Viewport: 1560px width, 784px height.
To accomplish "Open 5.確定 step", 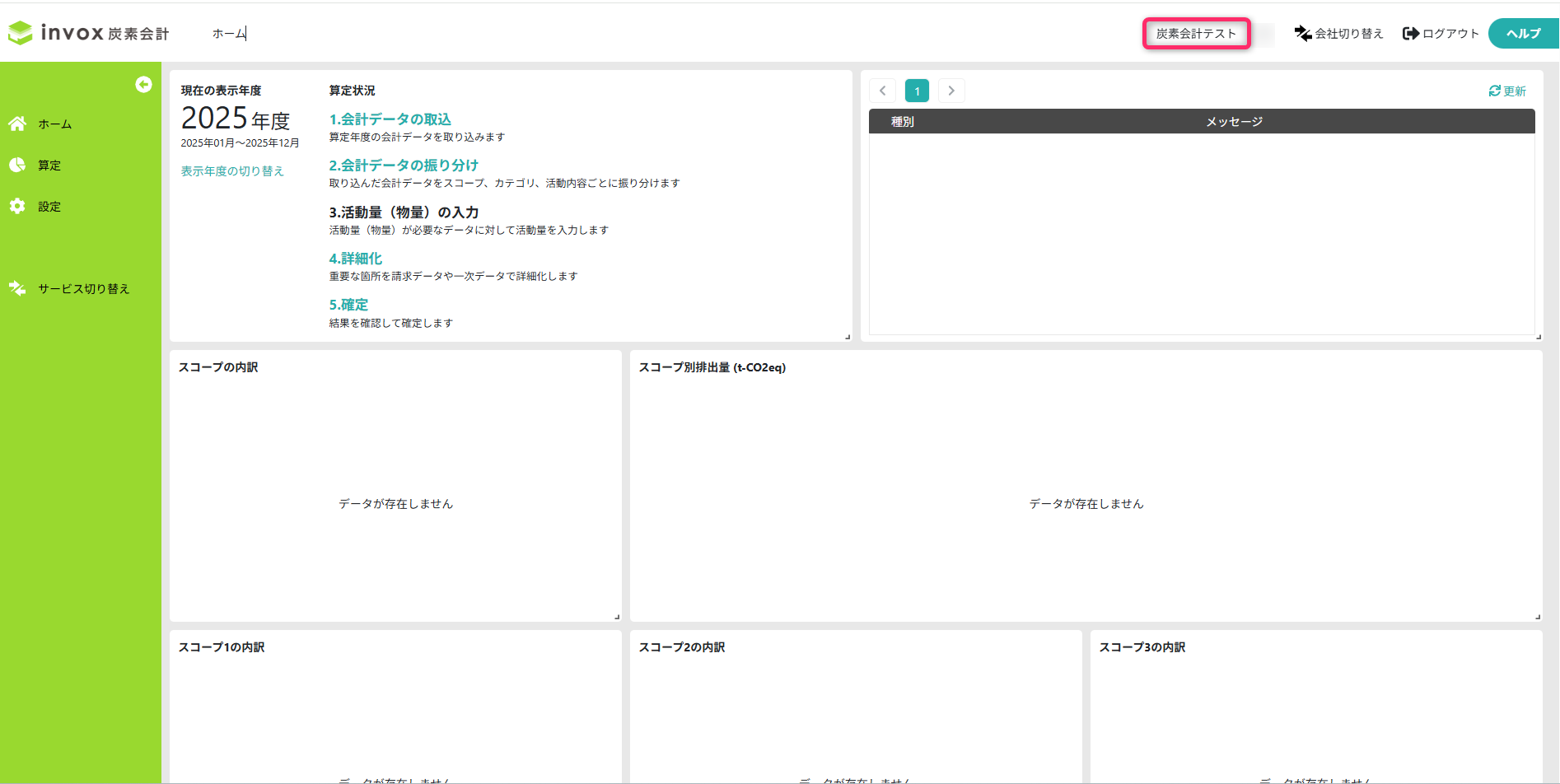I will 348,305.
